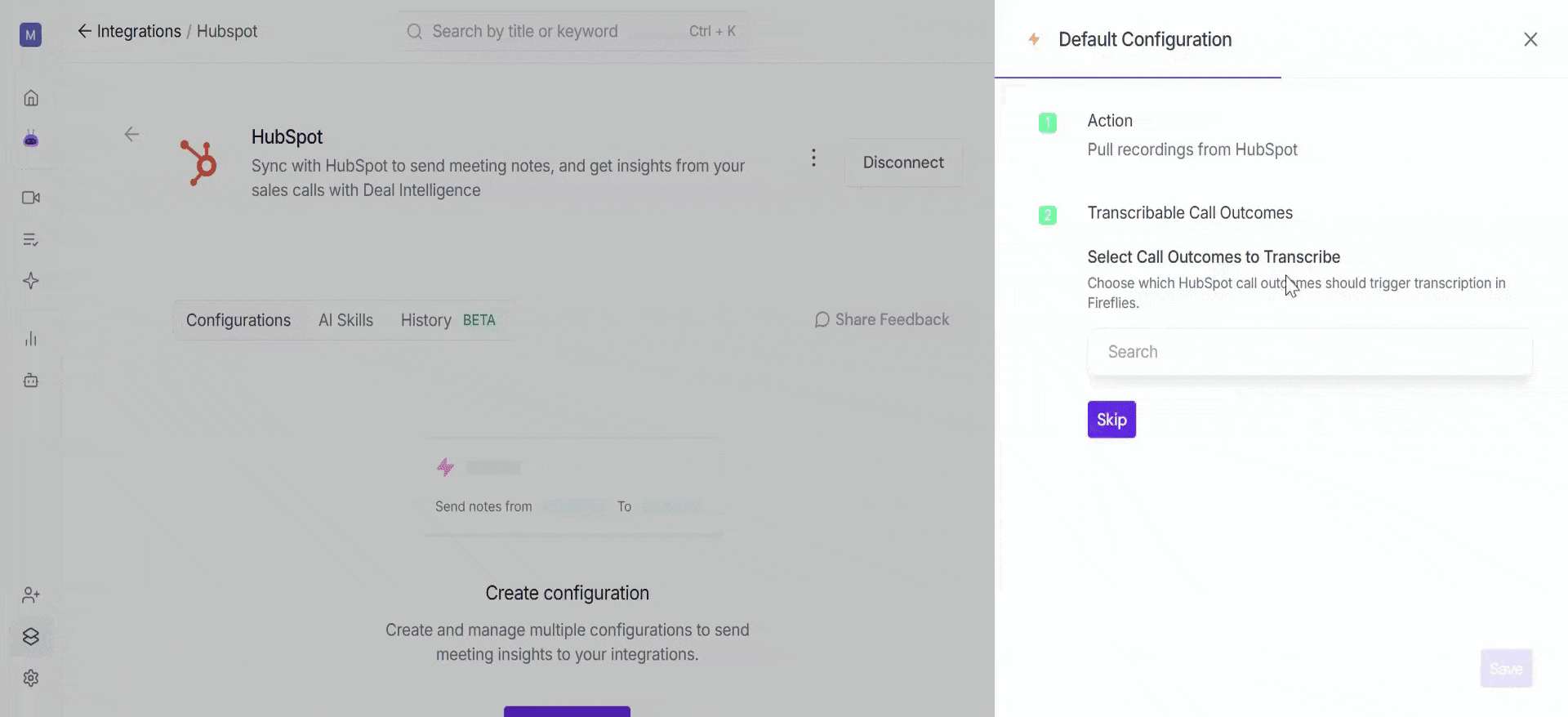The height and width of the screenshot is (717, 1568).
Task: Click the back arrow next to Integrations
Action: point(84,31)
